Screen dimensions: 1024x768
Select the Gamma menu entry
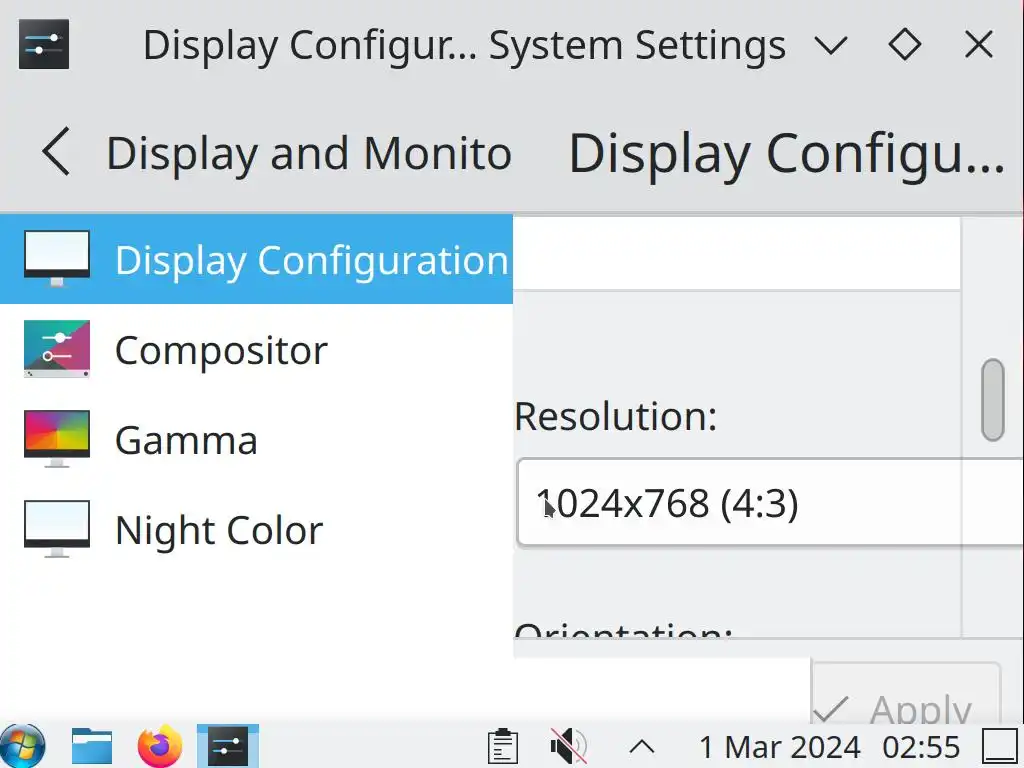186,440
